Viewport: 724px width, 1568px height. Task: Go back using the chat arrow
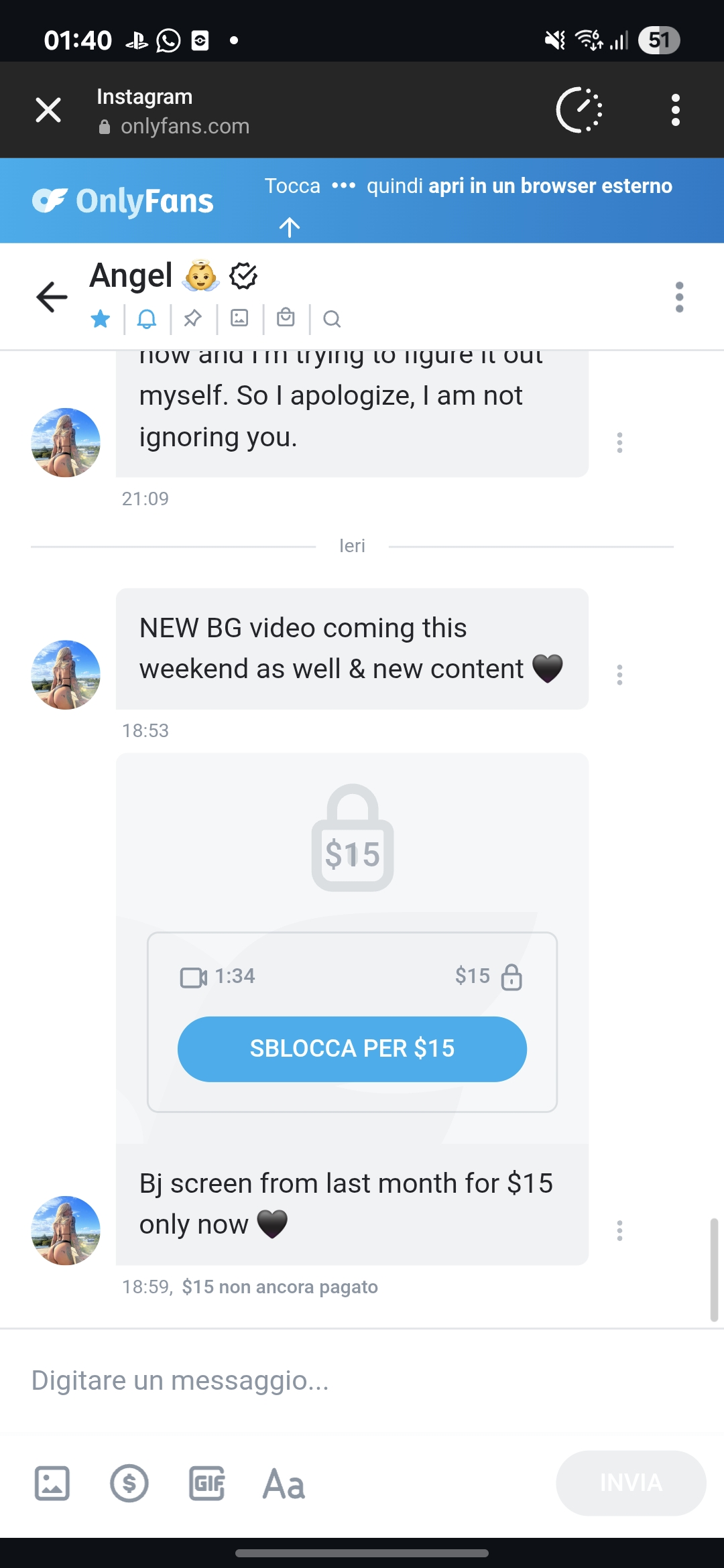[x=52, y=297]
